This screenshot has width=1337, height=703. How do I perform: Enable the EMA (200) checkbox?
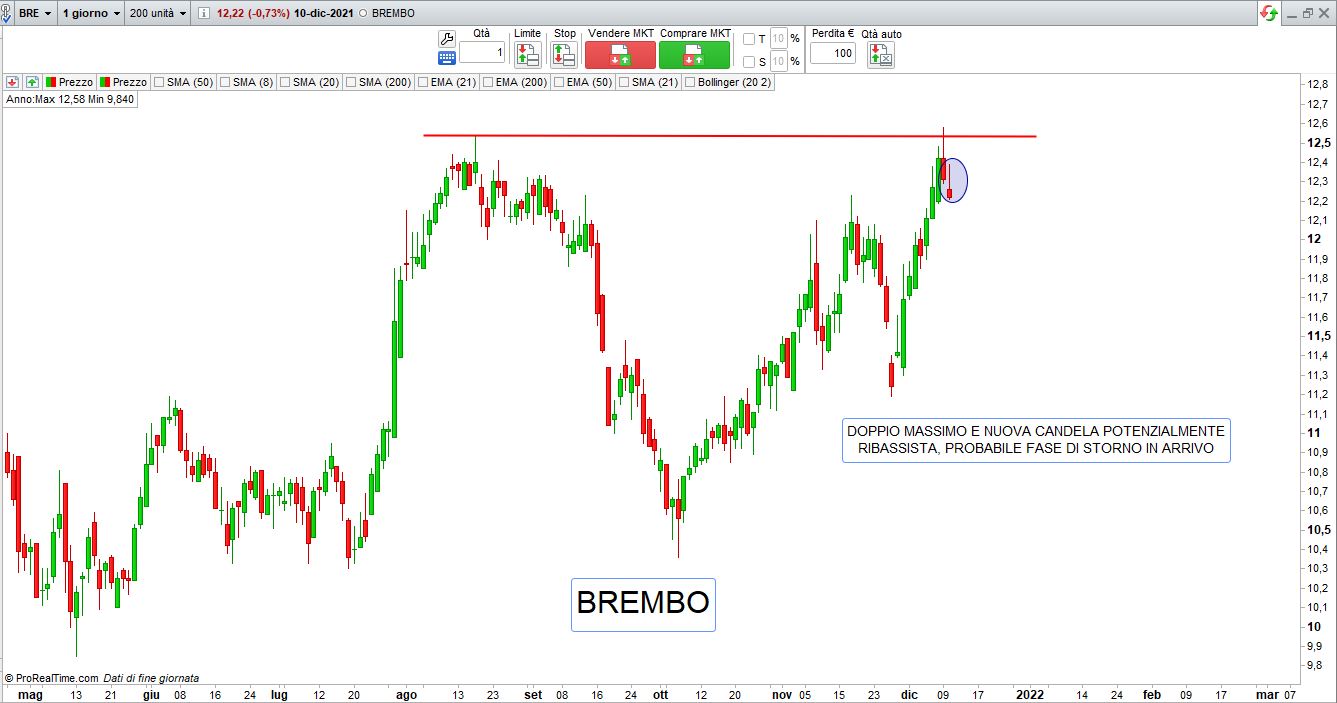(x=488, y=82)
